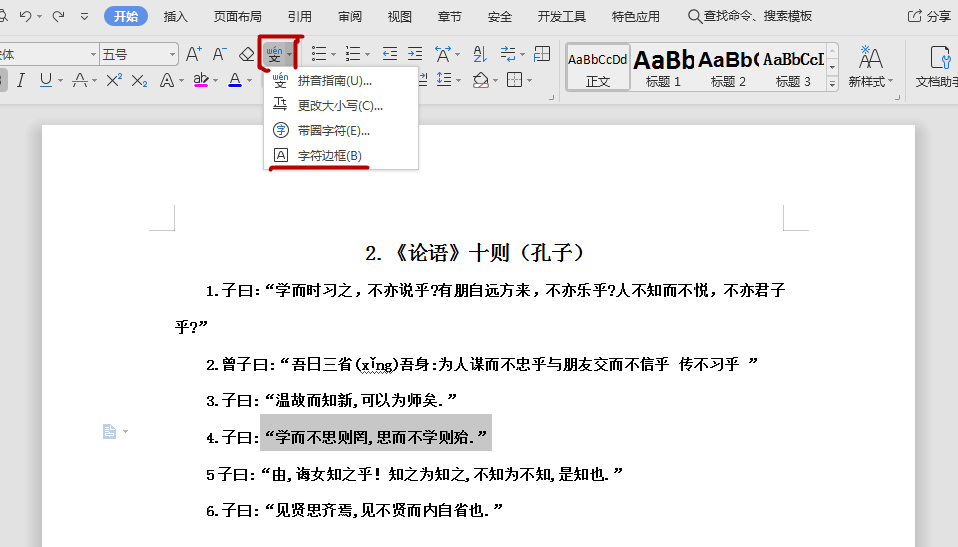Click the shading paint bucket icon
This screenshot has height=547, width=958.
pos(481,80)
